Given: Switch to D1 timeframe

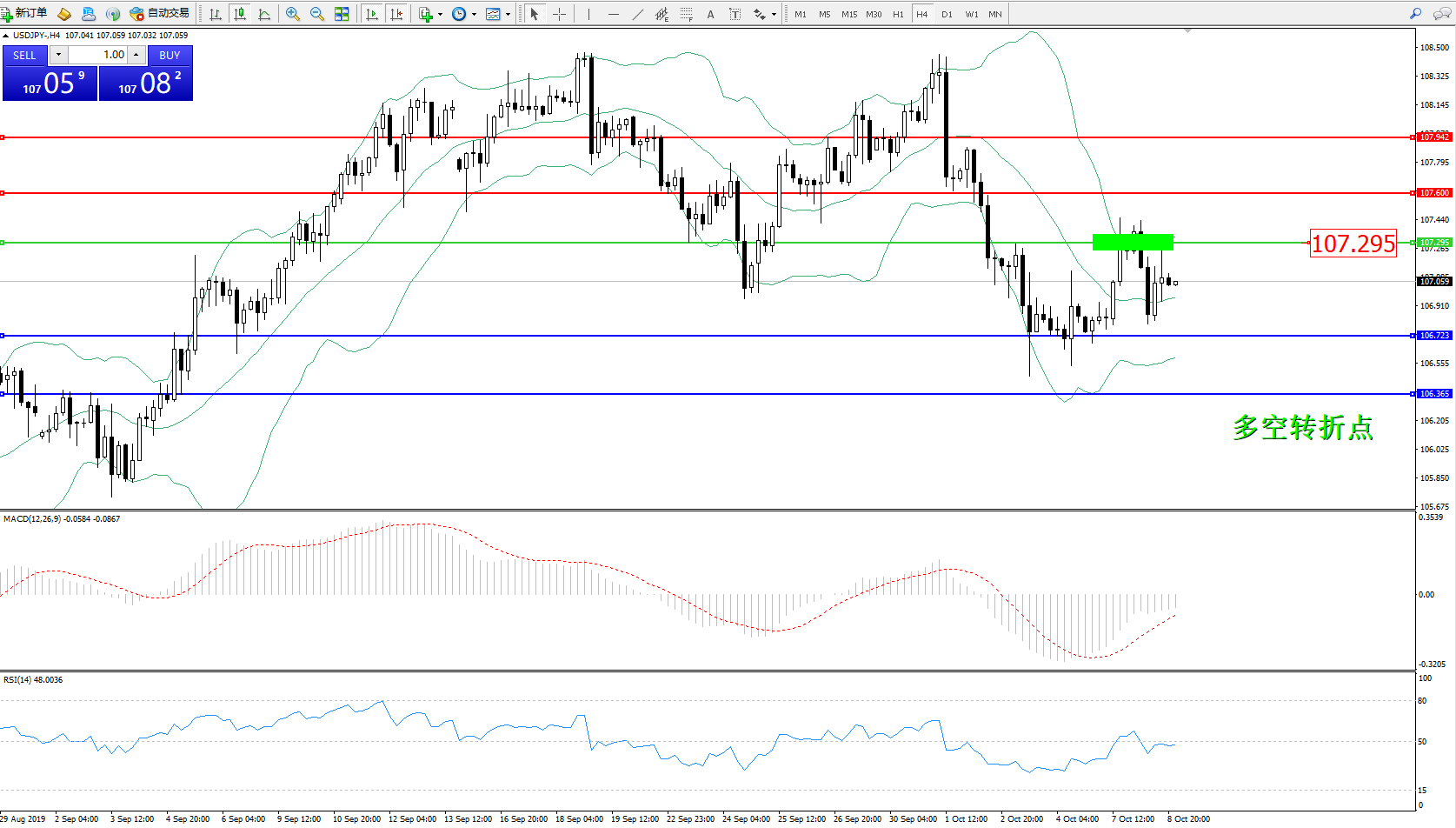Looking at the screenshot, I should click(x=947, y=14).
